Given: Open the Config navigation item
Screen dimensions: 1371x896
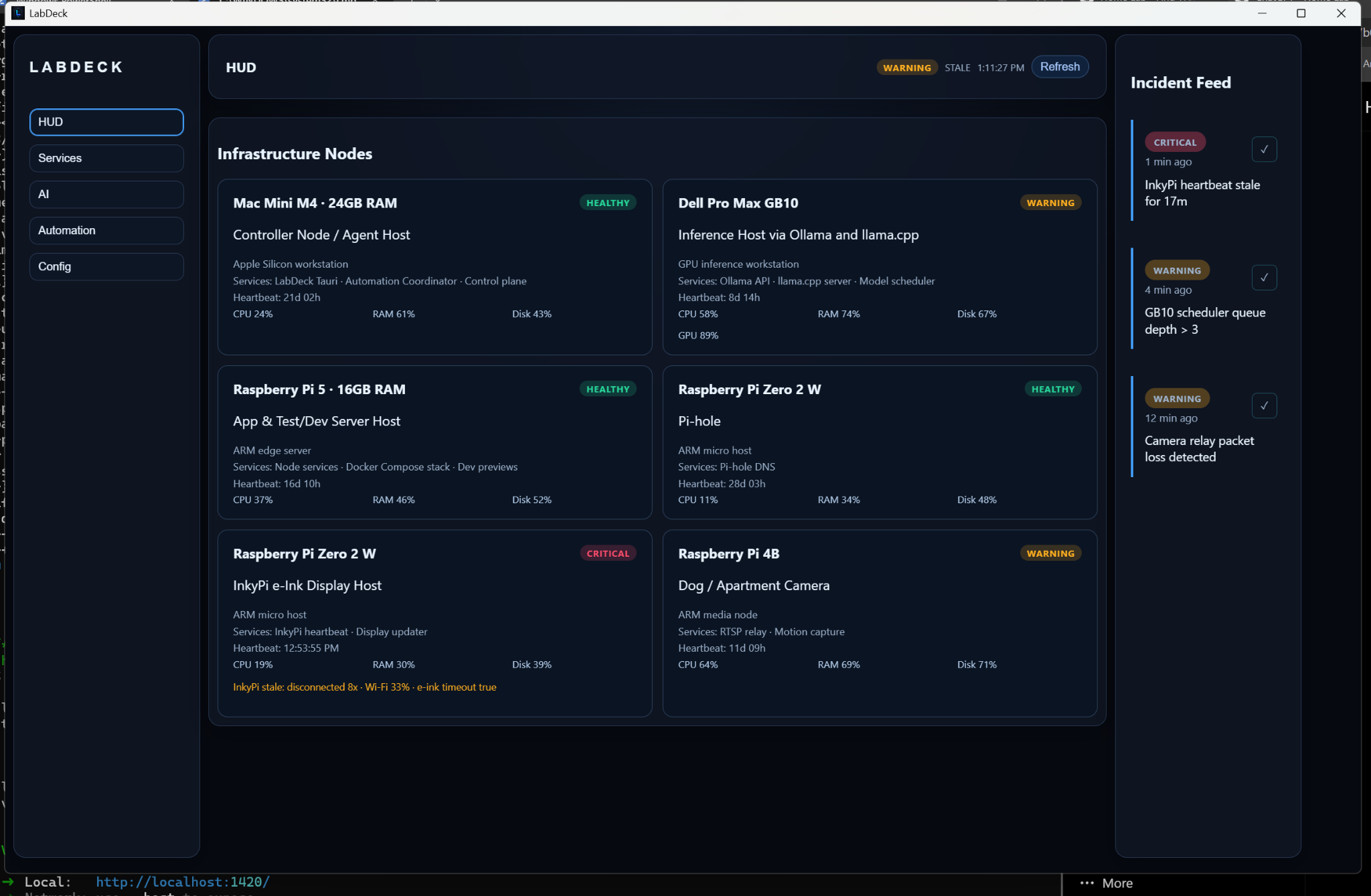Looking at the screenshot, I should click(x=106, y=266).
